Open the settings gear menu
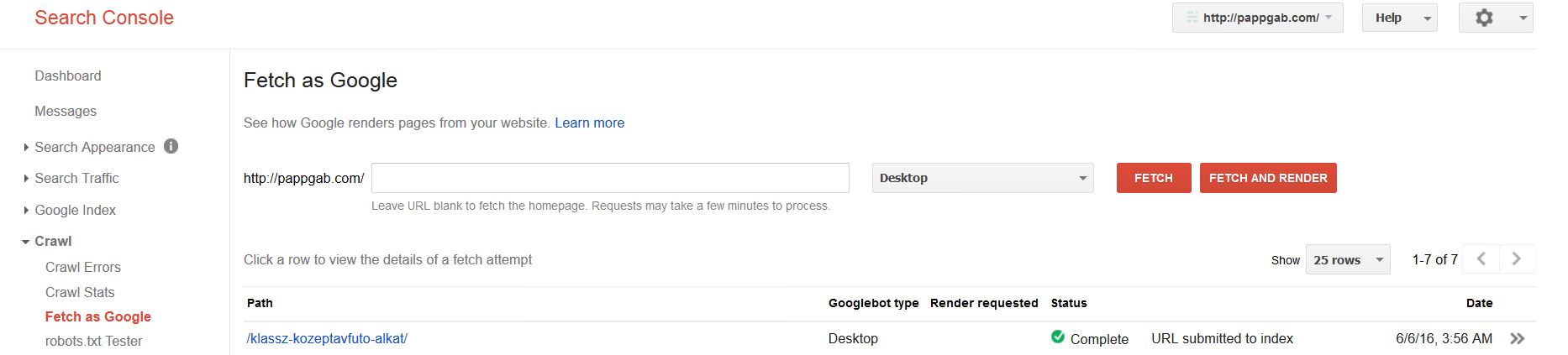 pos(1496,18)
